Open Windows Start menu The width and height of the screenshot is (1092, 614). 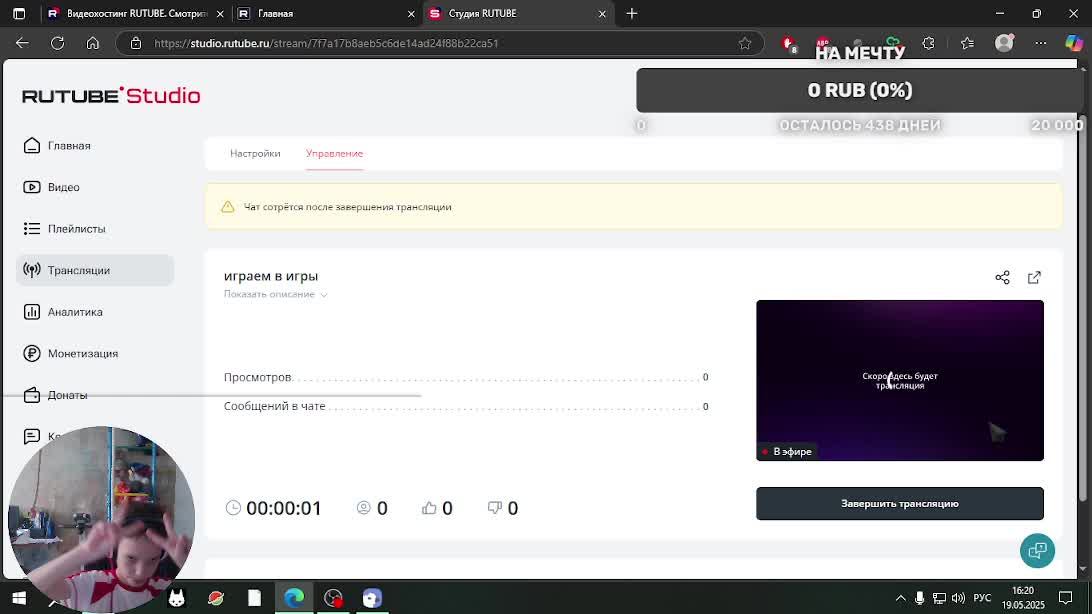point(19,598)
